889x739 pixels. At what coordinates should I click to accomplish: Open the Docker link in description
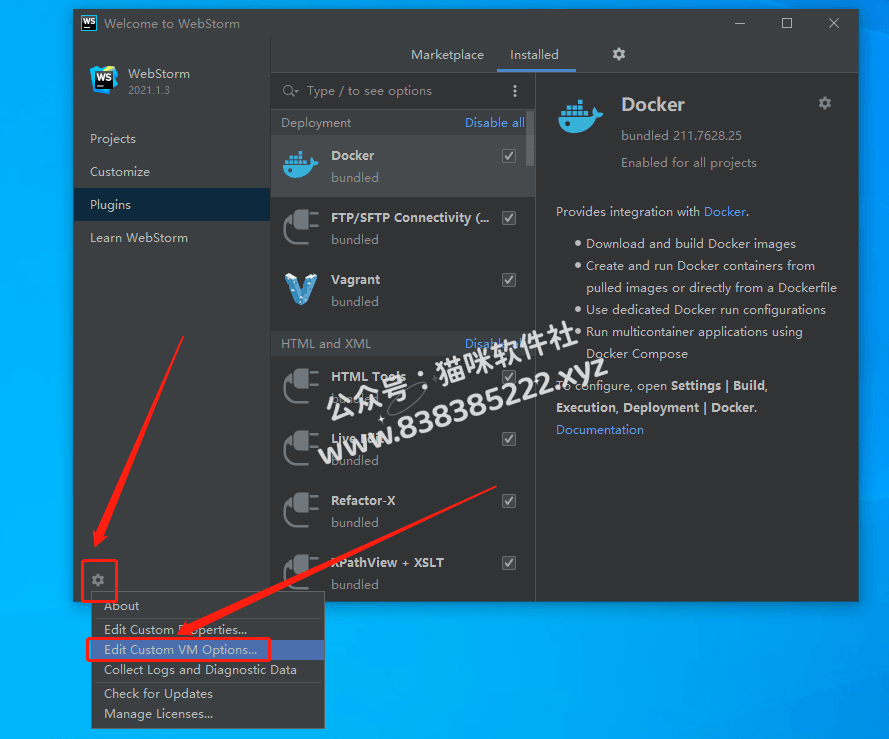[725, 212]
